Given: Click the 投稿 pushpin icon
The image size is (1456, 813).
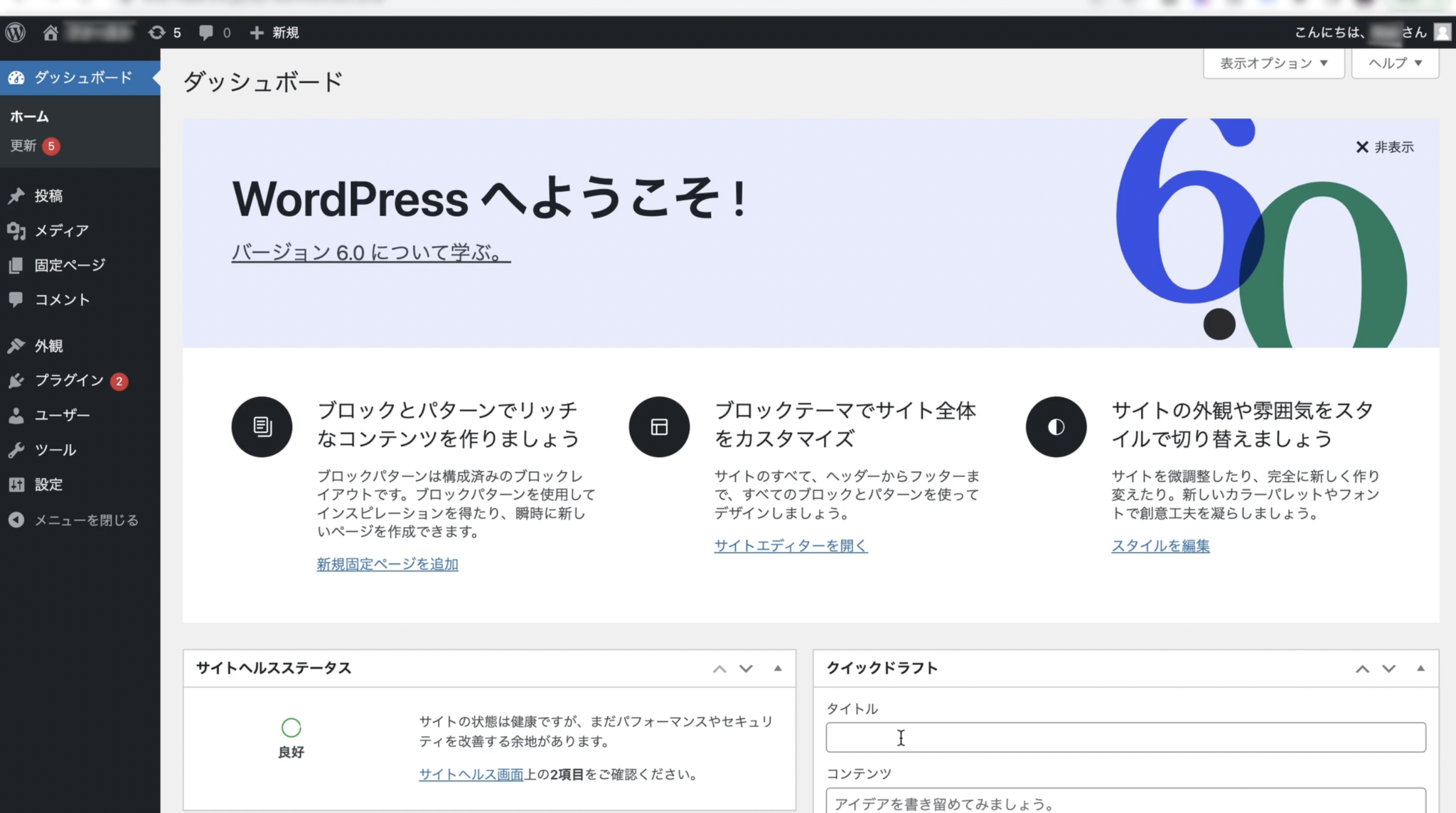Looking at the screenshot, I should [x=16, y=196].
